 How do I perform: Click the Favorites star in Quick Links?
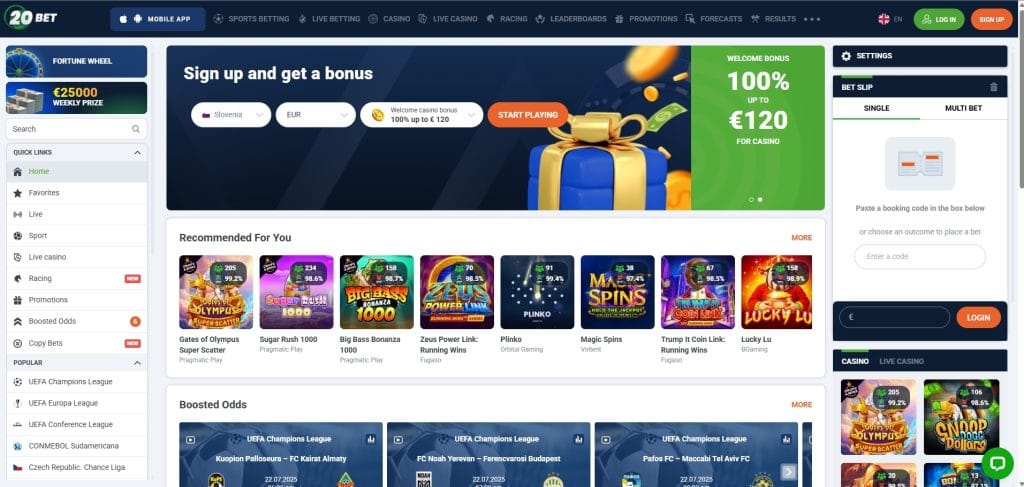pyautogui.click(x=18, y=193)
